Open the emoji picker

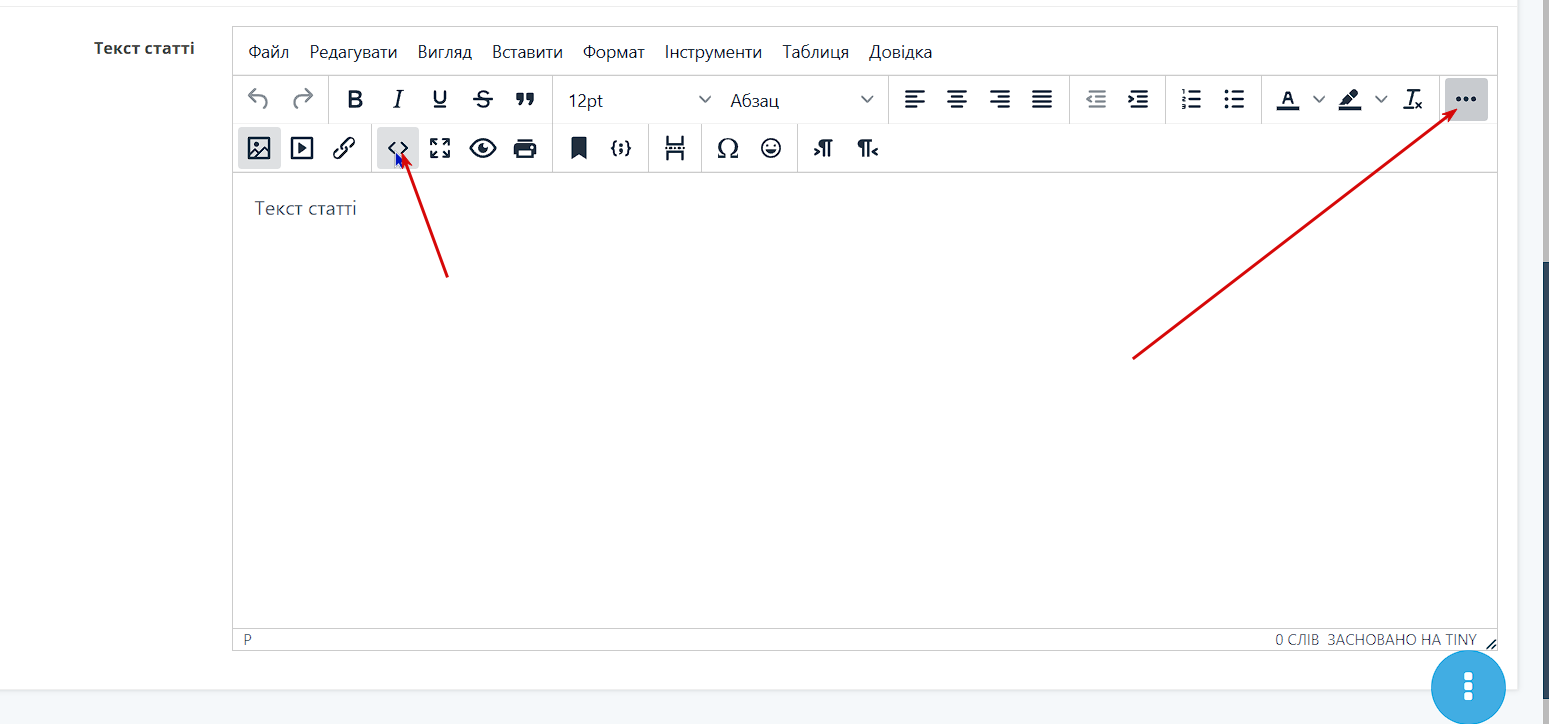(771, 148)
